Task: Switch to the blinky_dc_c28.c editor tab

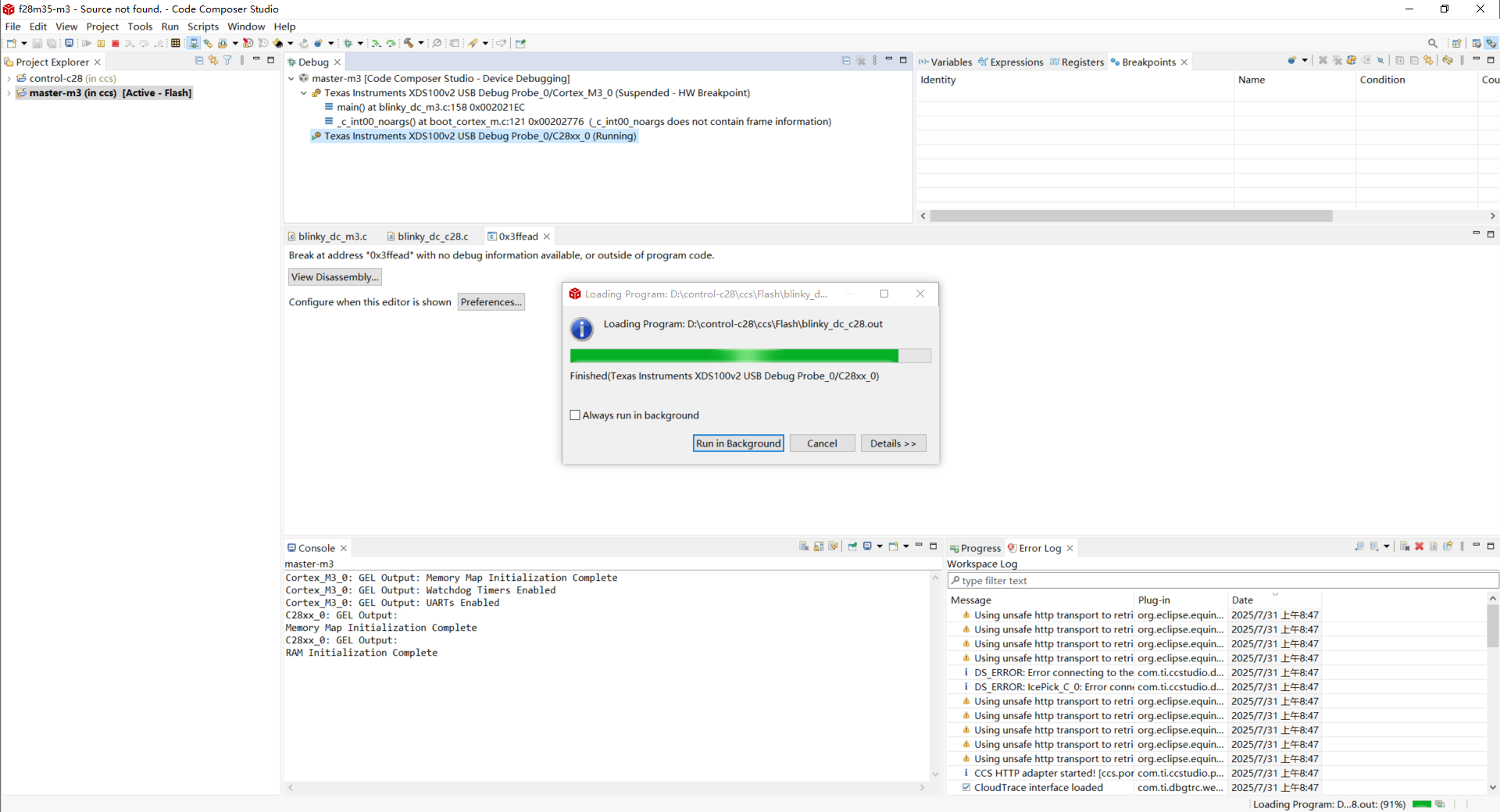Action: coord(432,237)
